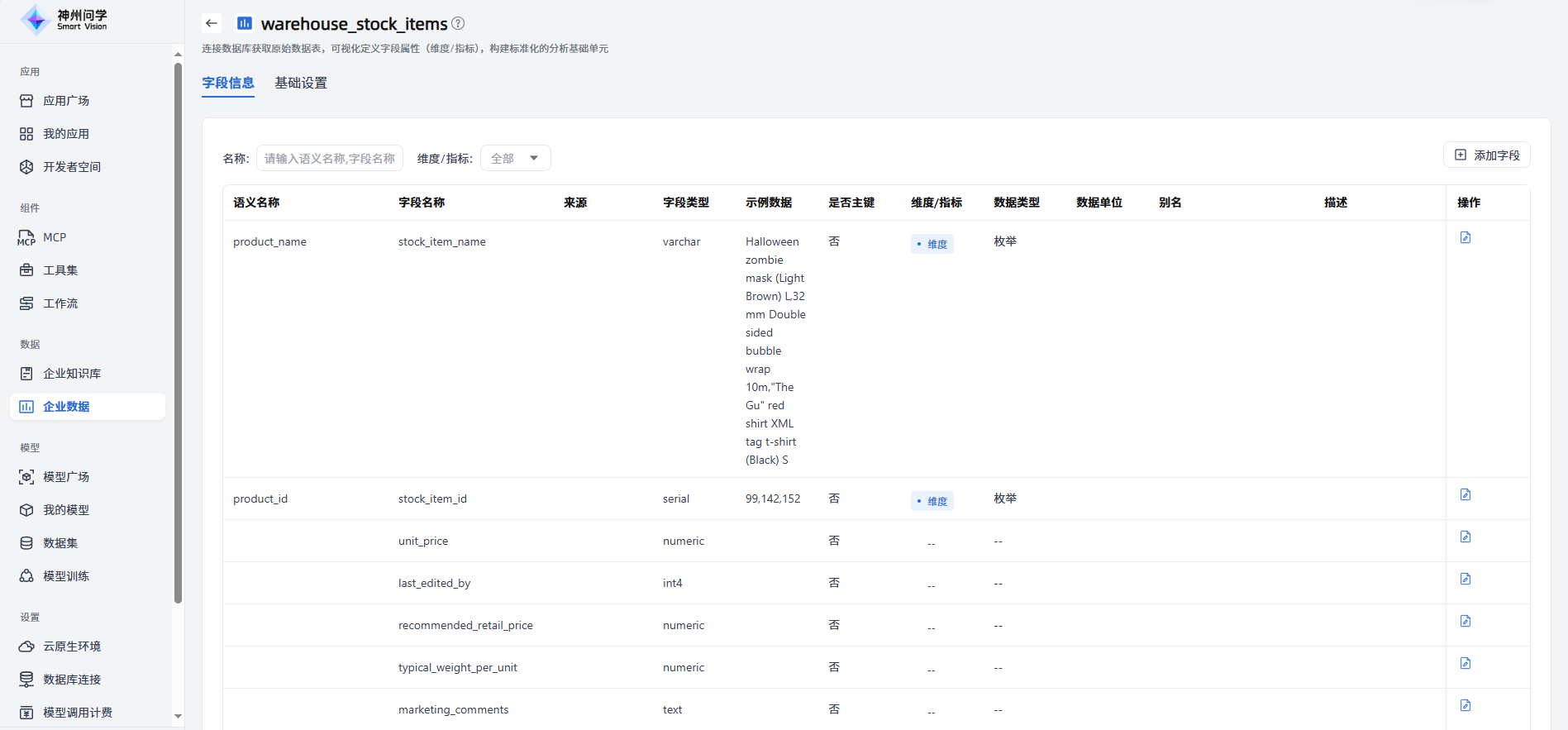Edit the unit_price field row
The width and height of the screenshot is (1568, 730).
pyautogui.click(x=1465, y=537)
